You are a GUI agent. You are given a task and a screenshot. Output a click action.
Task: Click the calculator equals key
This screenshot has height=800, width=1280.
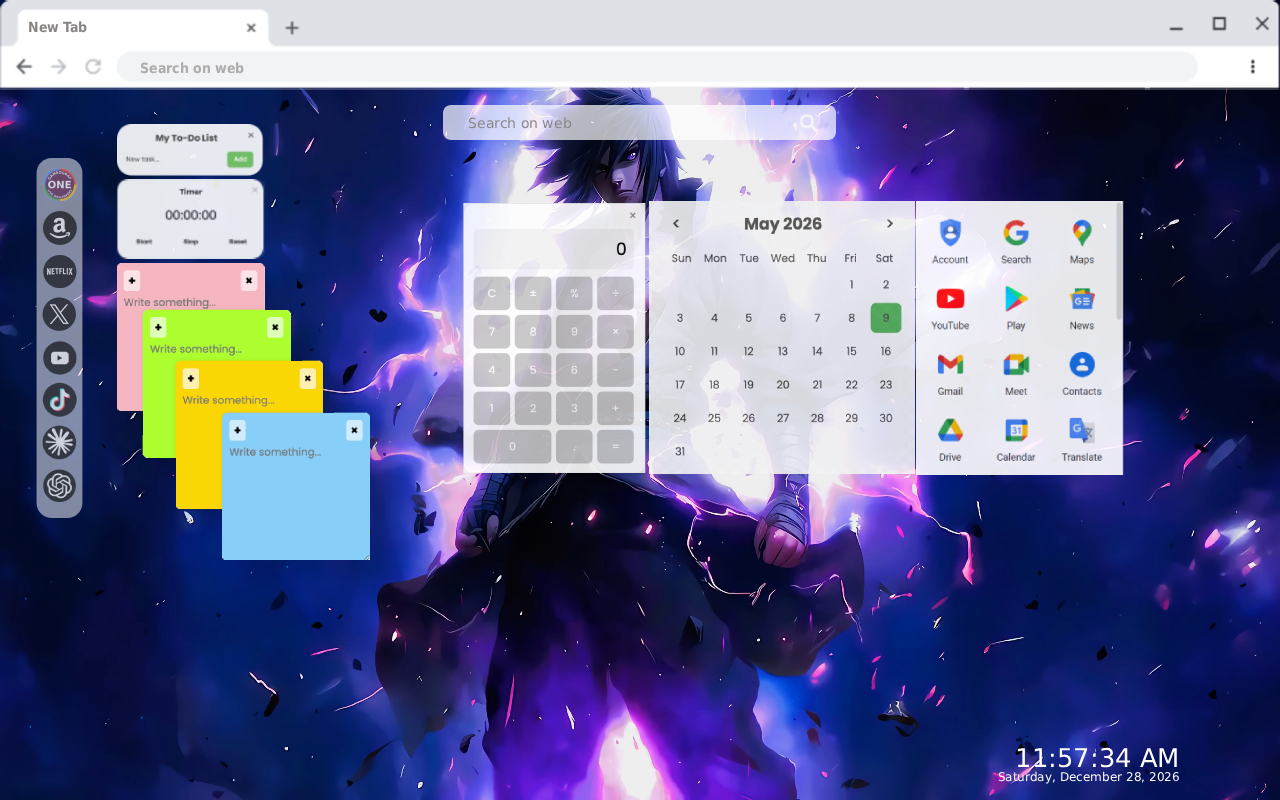pos(615,446)
